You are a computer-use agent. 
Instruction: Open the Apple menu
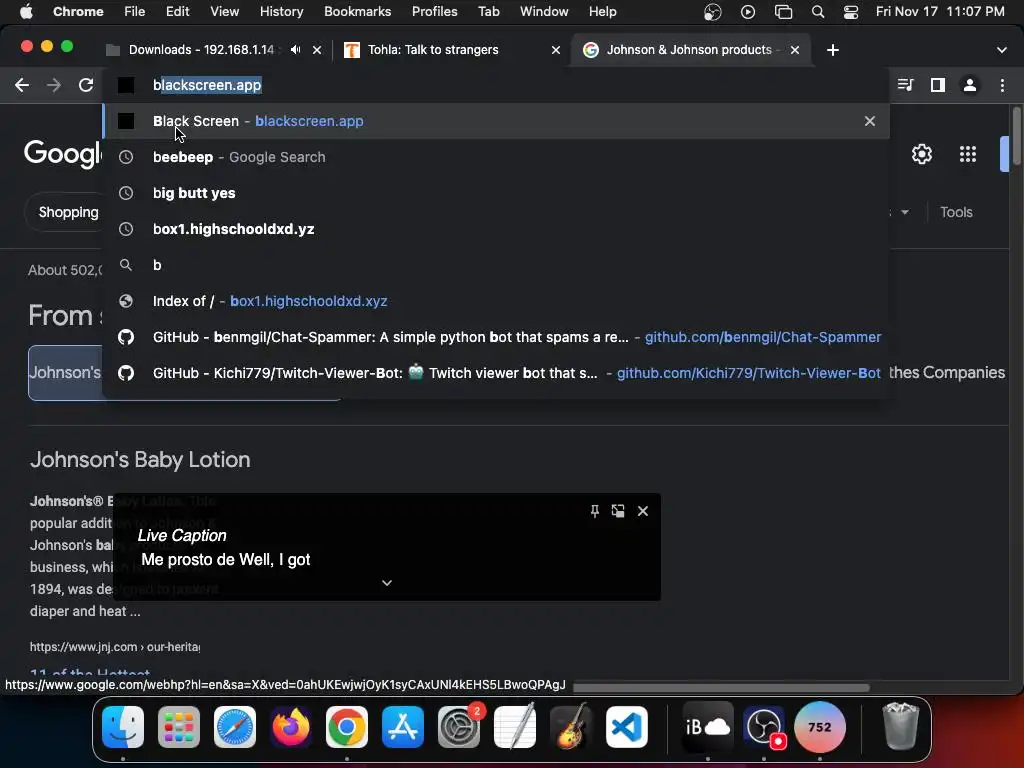click(x=26, y=11)
